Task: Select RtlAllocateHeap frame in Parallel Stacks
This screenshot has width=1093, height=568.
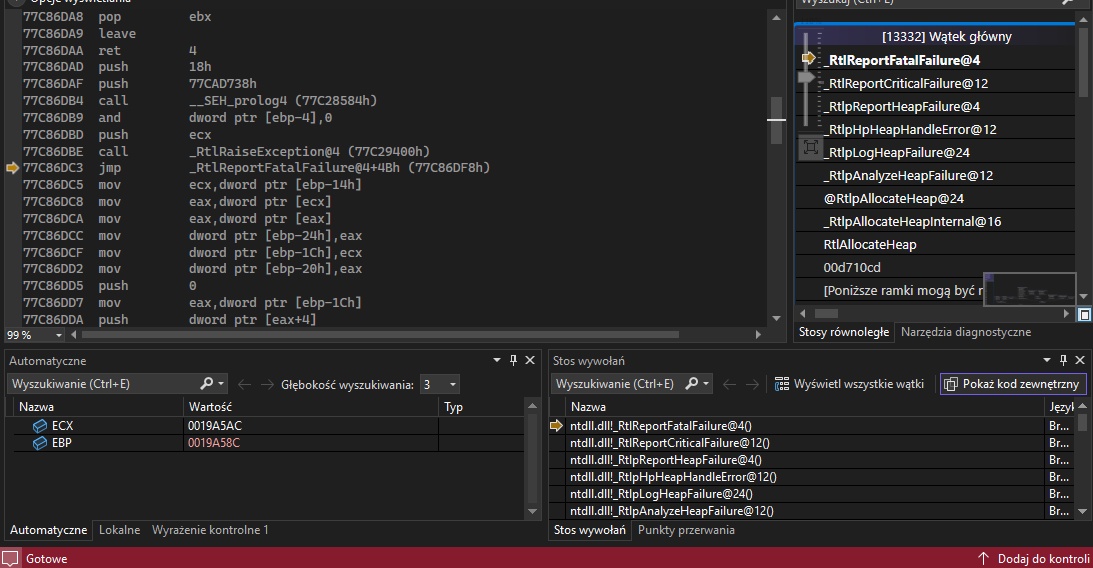Action: tap(870, 244)
